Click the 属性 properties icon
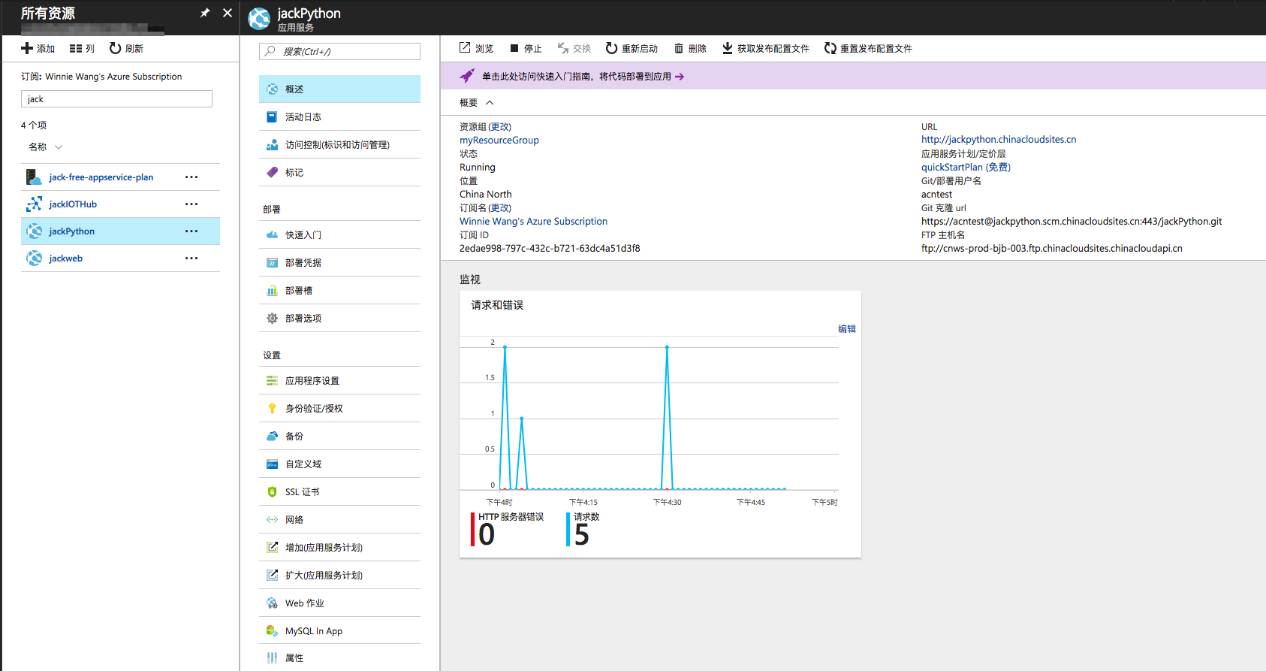 click(x=272, y=658)
